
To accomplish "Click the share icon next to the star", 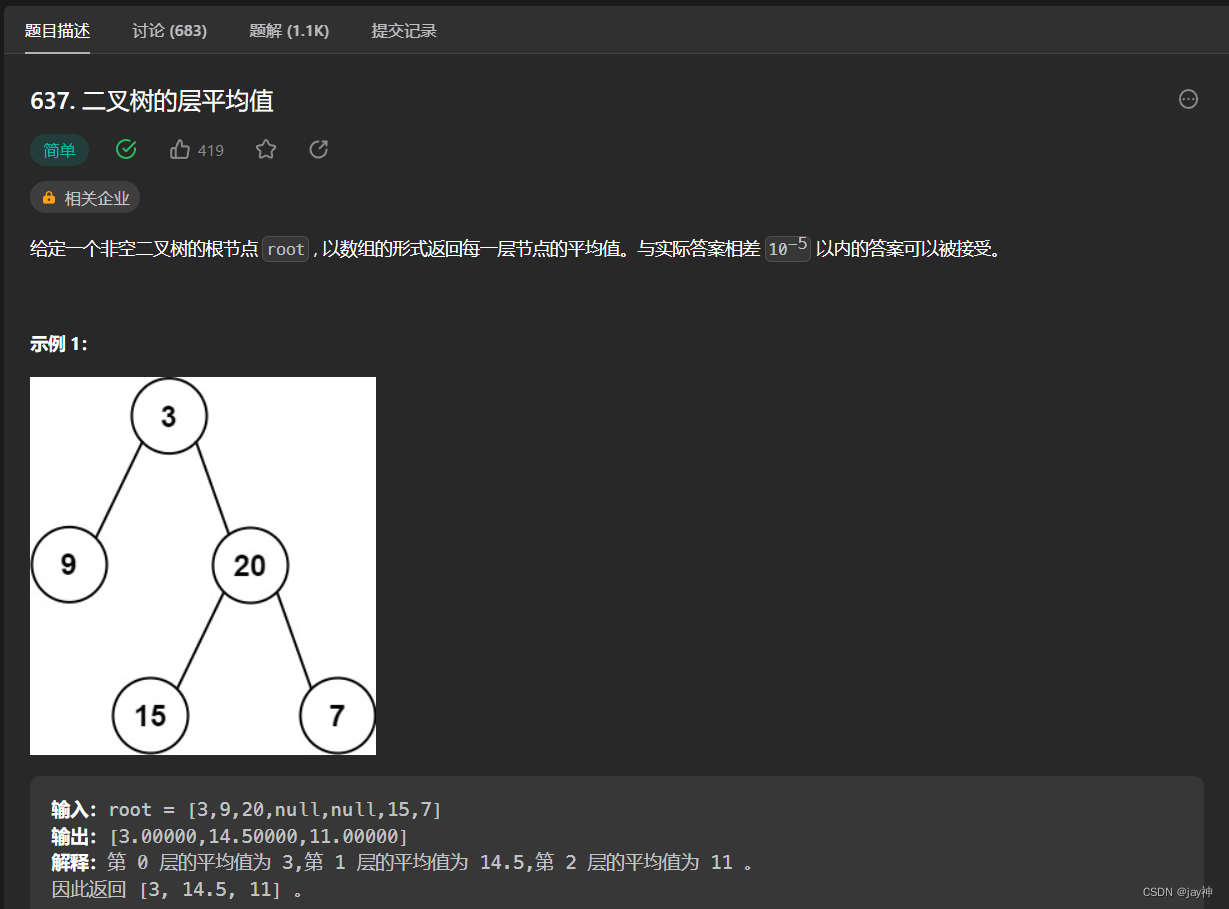I will (x=318, y=149).
